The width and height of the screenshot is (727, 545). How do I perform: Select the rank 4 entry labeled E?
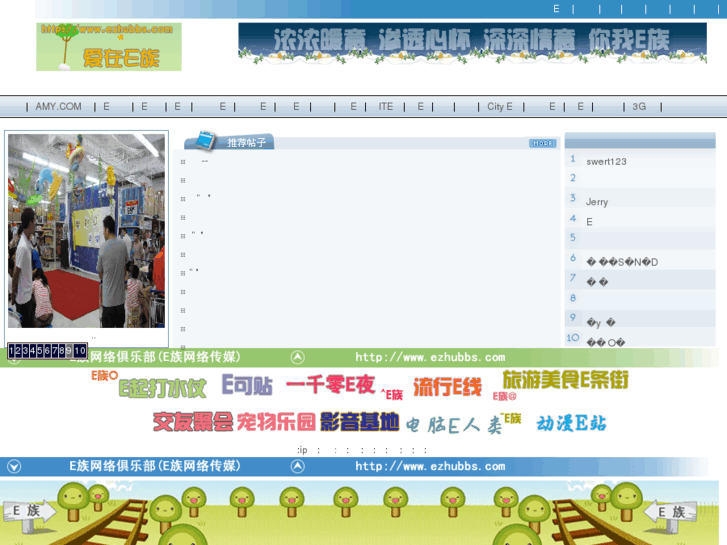pyautogui.click(x=589, y=222)
